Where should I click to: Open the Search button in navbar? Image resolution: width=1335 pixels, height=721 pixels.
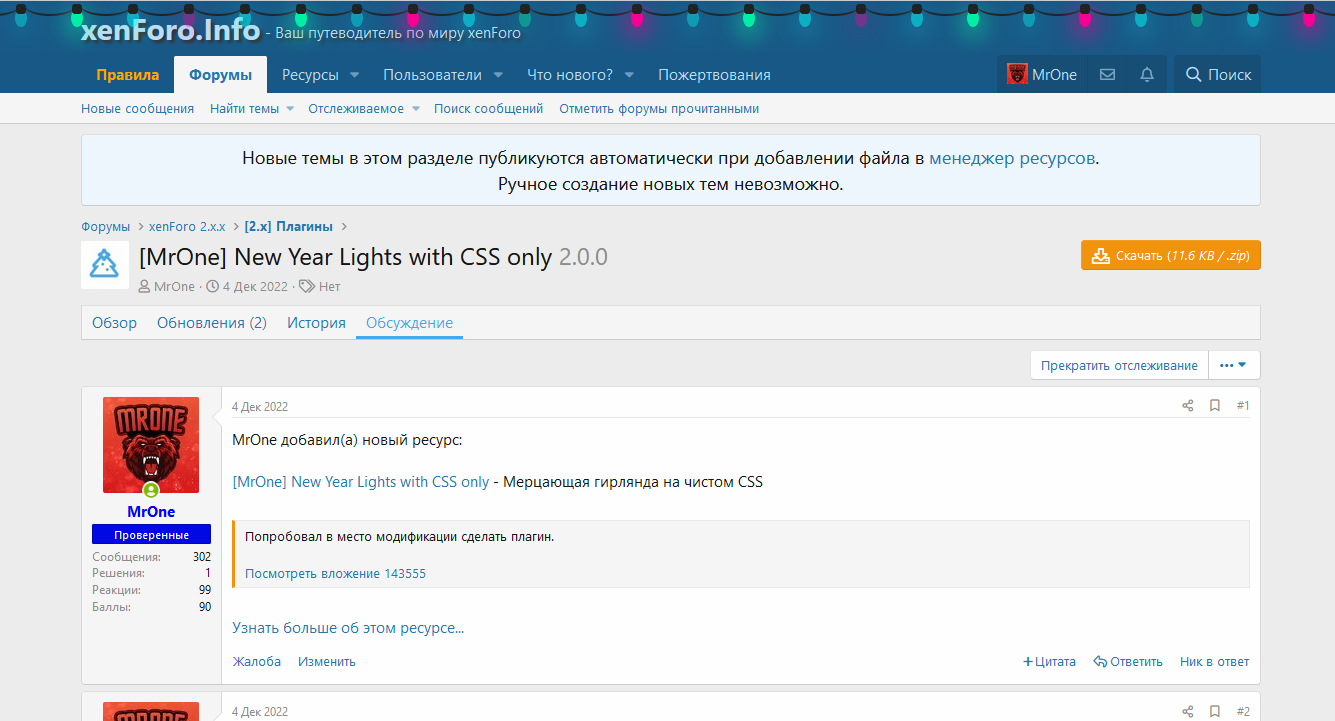1218,75
